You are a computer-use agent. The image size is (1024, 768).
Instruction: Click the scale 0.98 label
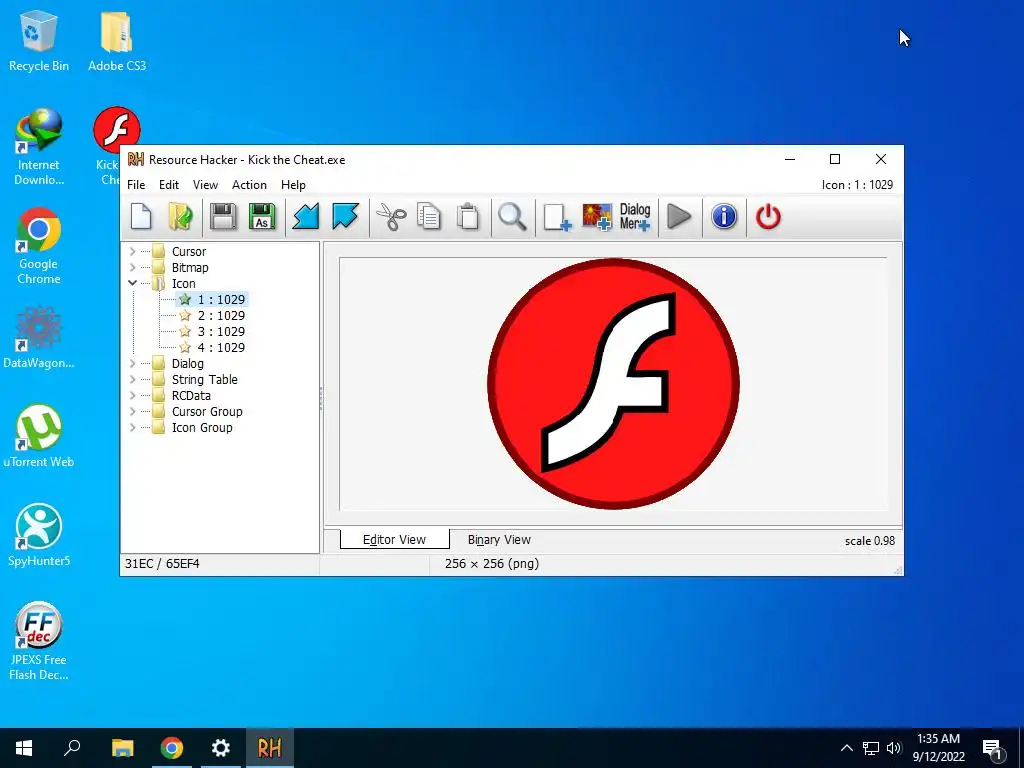[870, 541]
